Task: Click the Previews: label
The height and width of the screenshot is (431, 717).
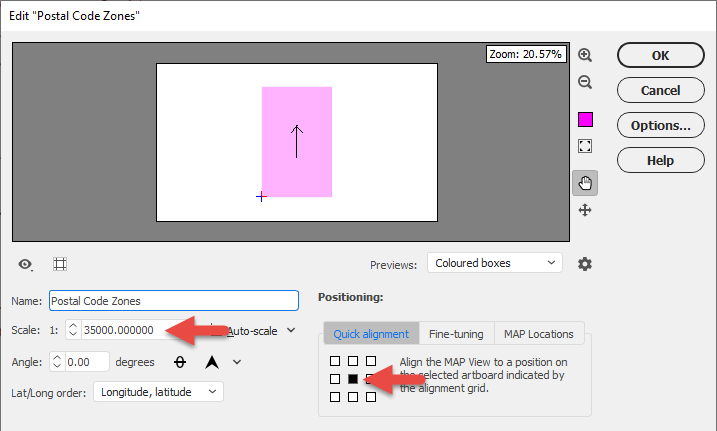Action: [393, 265]
